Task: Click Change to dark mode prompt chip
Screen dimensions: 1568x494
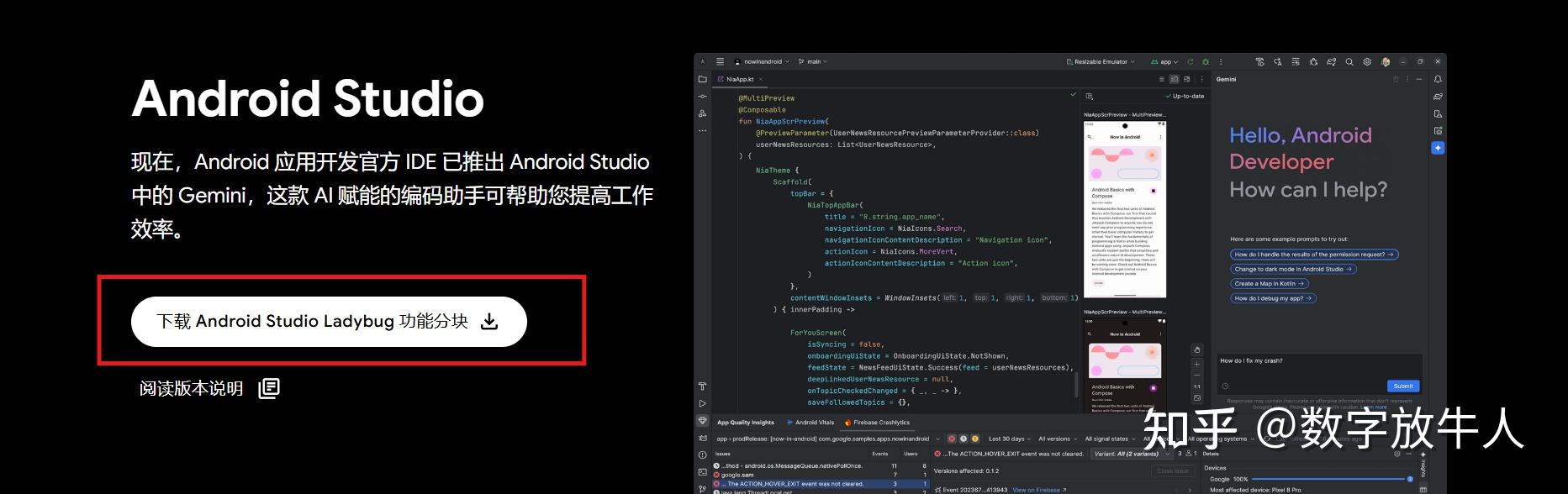Action: [x=1293, y=269]
